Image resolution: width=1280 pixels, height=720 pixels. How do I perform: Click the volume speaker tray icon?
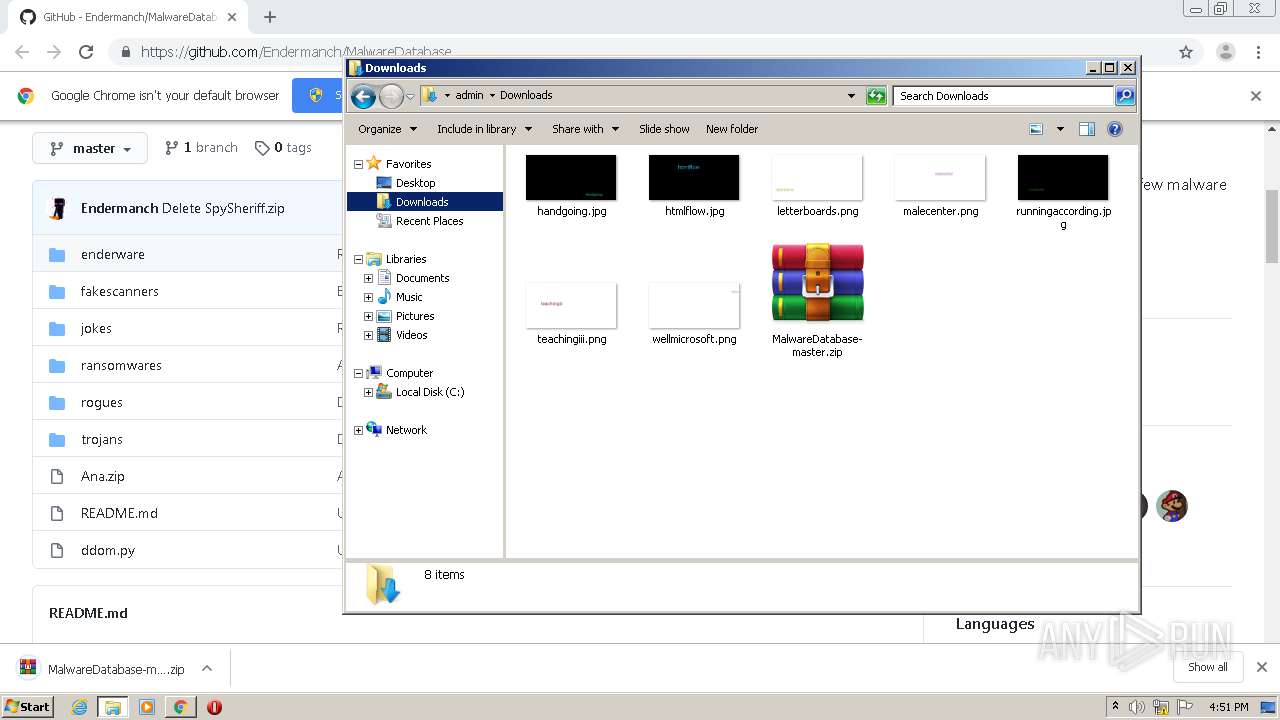coord(1137,707)
